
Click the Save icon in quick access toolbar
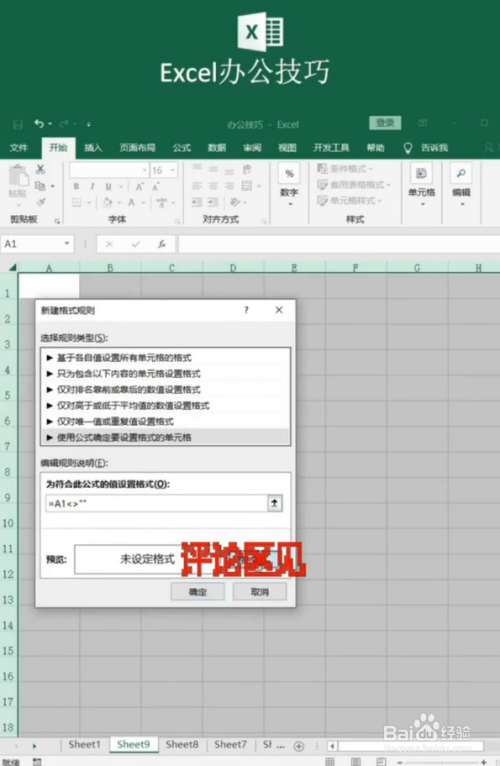pyautogui.click(x=18, y=125)
